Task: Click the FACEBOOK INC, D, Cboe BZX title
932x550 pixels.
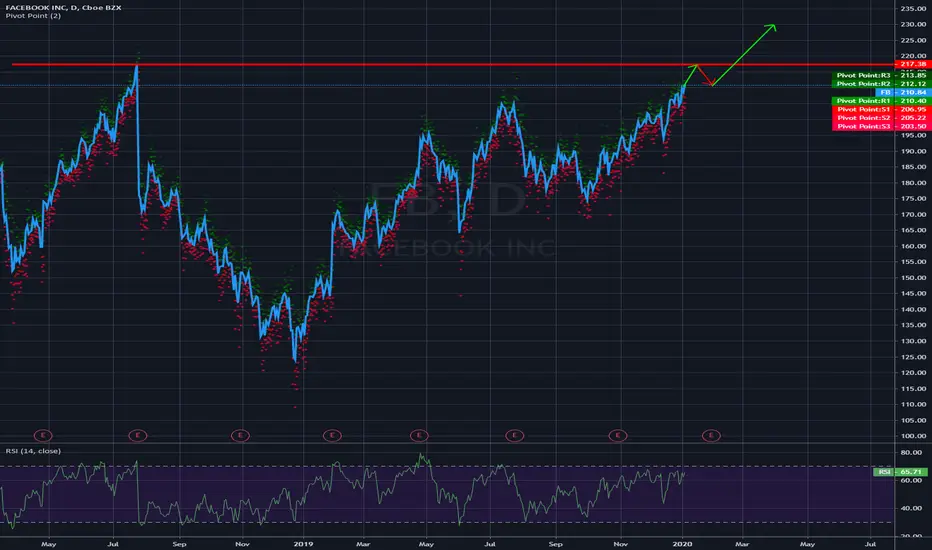Action: 63,7
